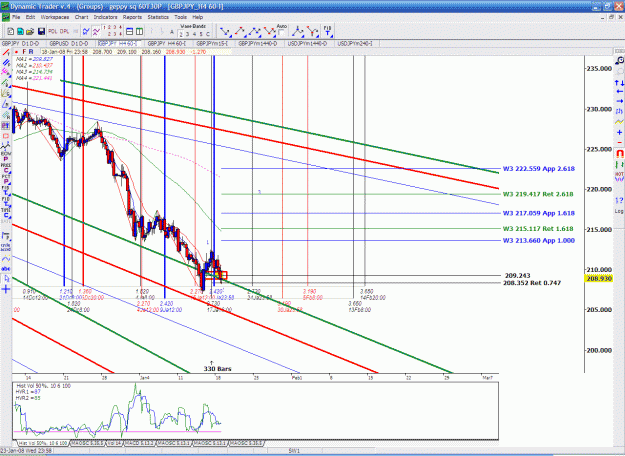Viewport: 625px width, 456px height.
Task: Click the DPL toolbar button
Action: click(x=64, y=31)
